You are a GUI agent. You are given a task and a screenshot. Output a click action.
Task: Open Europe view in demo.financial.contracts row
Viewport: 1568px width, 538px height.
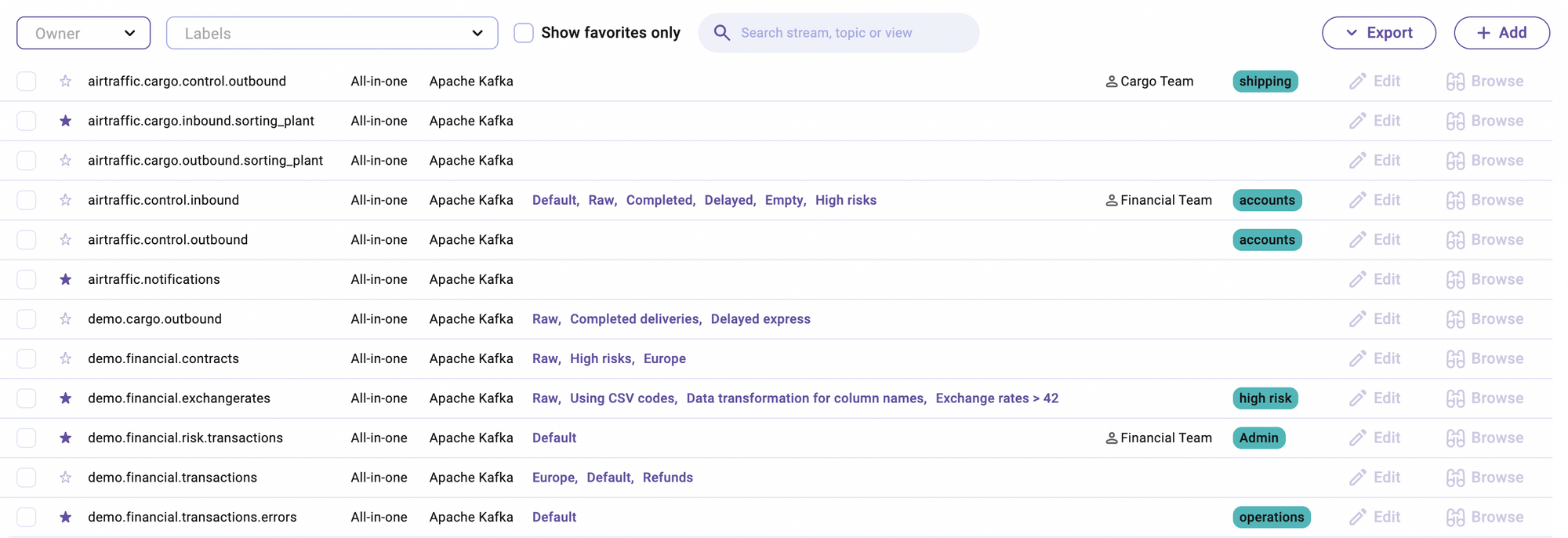click(665, 358)
